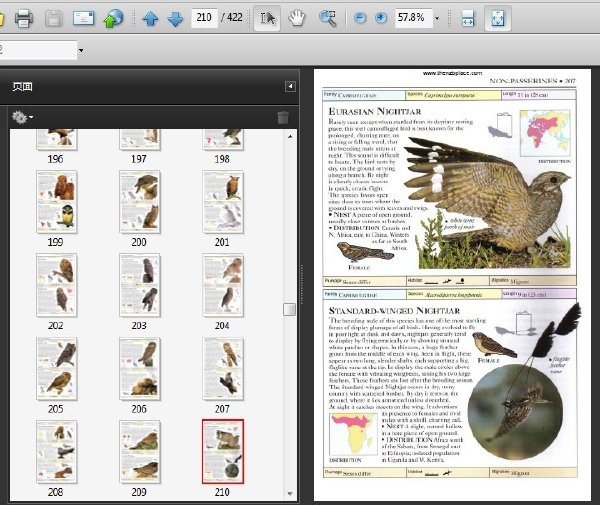Select page thumbnail 205

click(57, 368)
